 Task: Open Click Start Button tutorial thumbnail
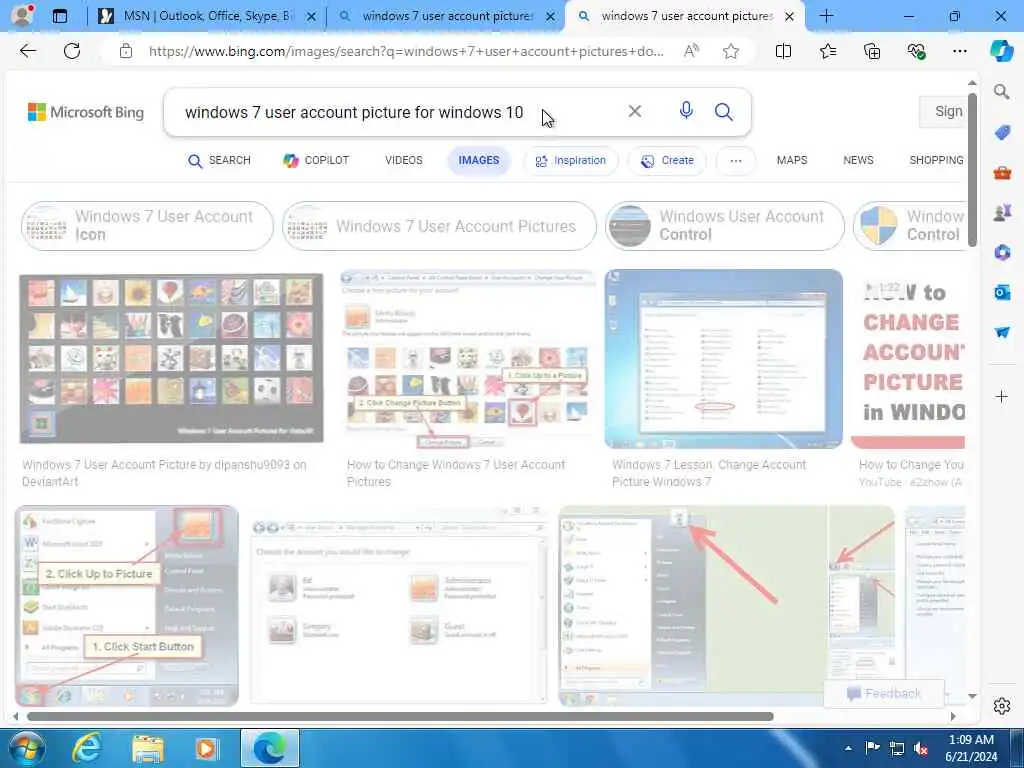tap(127, 605)
